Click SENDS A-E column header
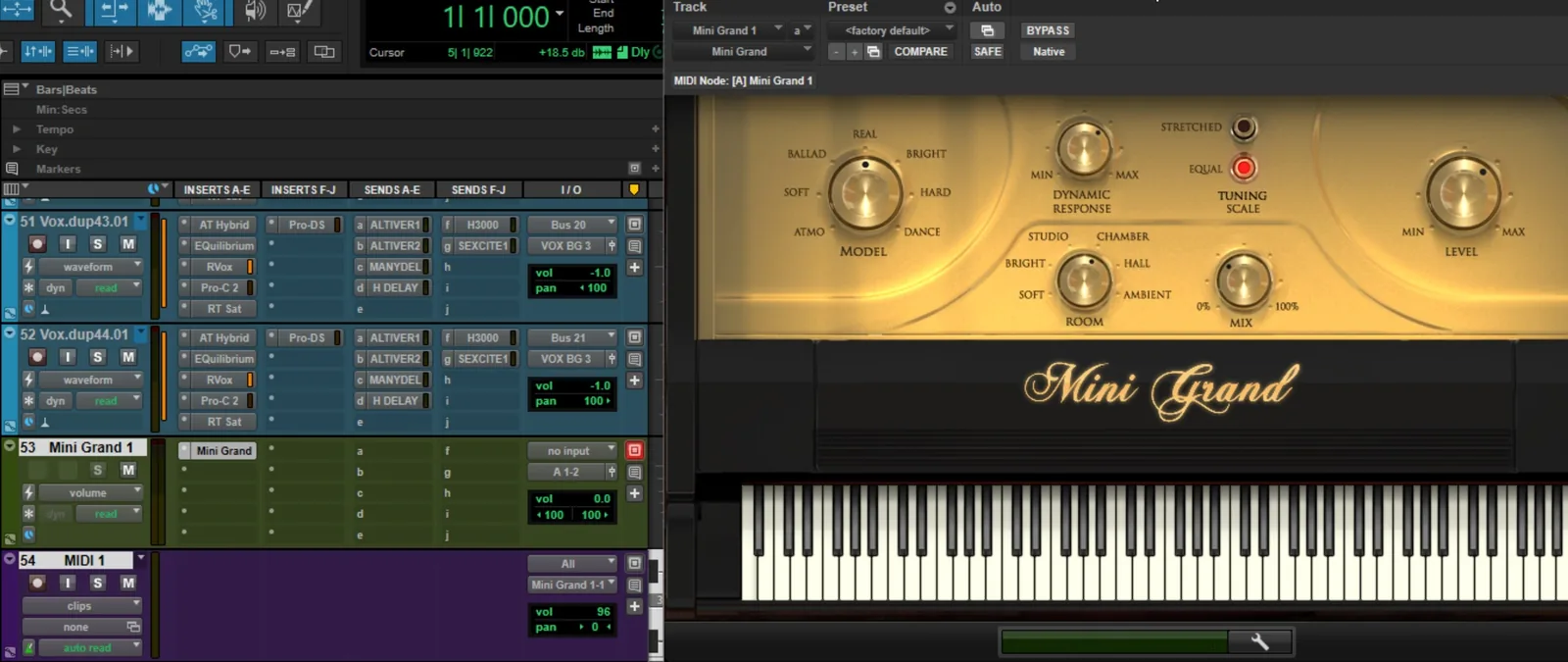 tap(392, 189)
